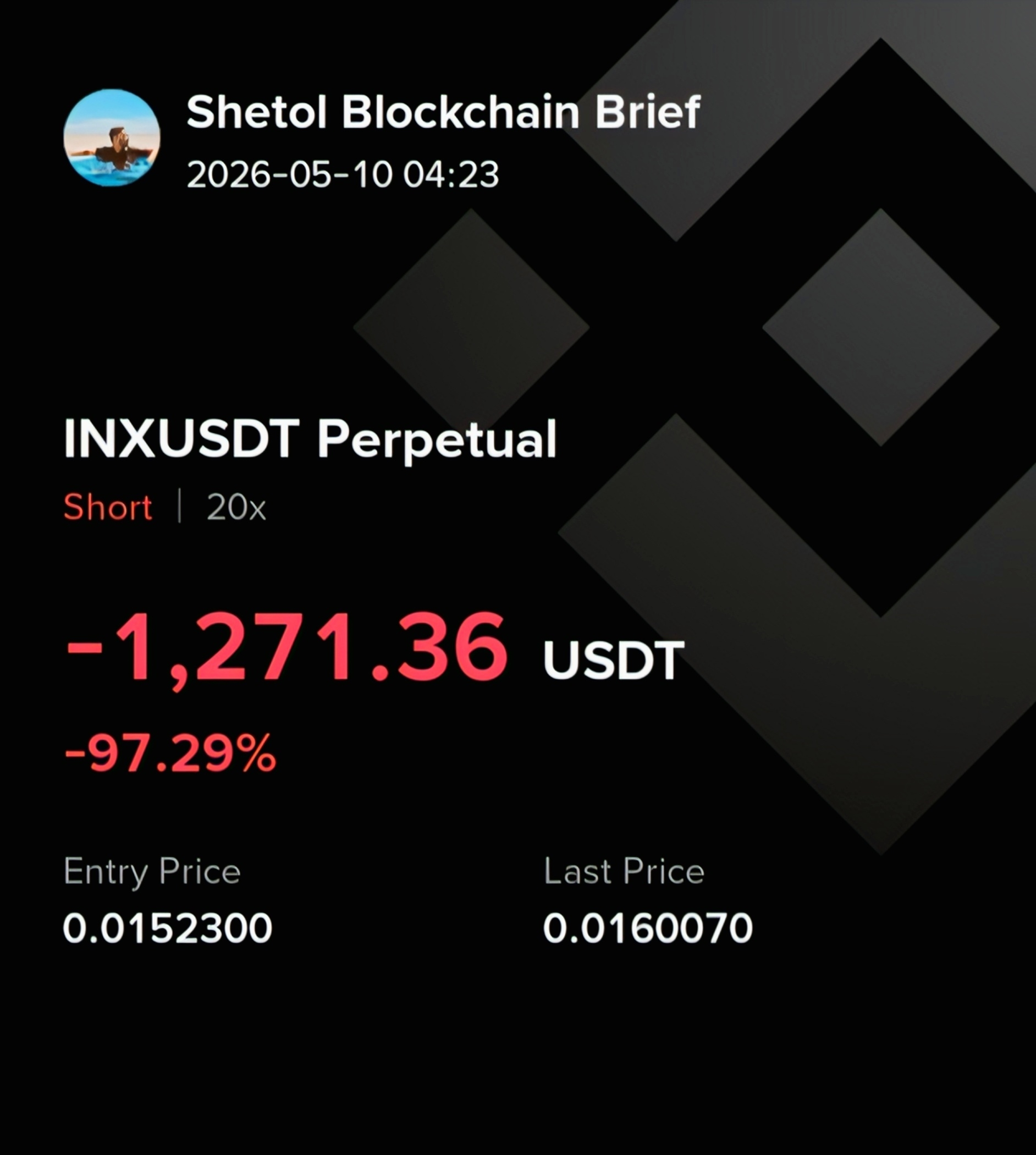Select the entry price value 0.0152300
The image size is (1036, 1155).
click(x=168, y=928)
